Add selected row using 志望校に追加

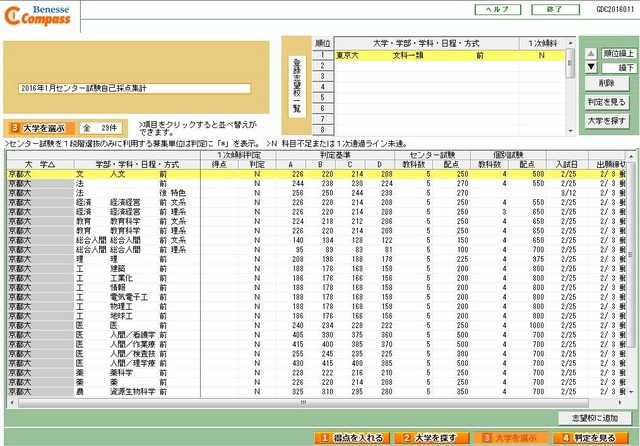click(595, 418)
